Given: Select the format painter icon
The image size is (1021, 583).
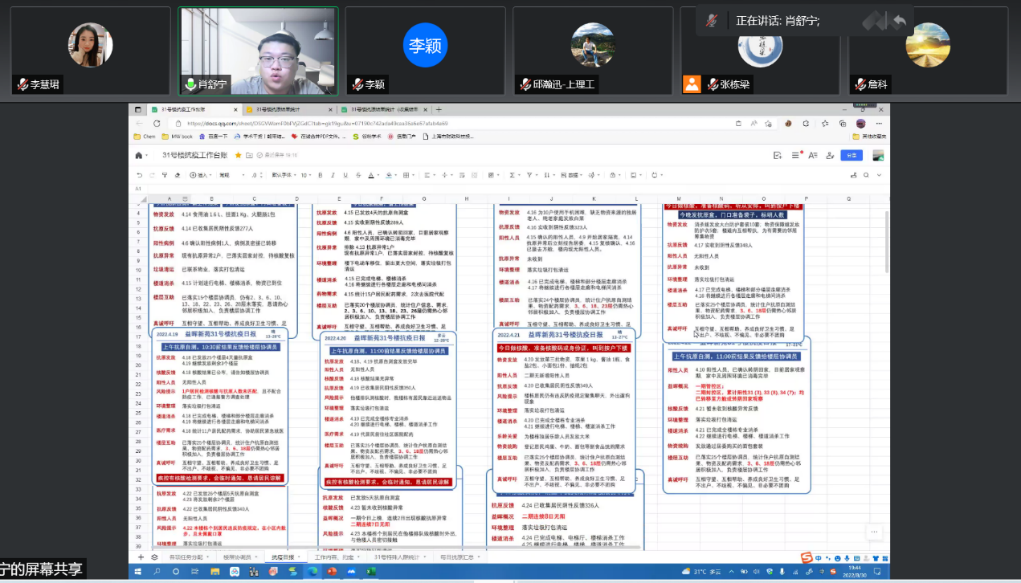Looking at the screenshot, I should pos(165,175).
